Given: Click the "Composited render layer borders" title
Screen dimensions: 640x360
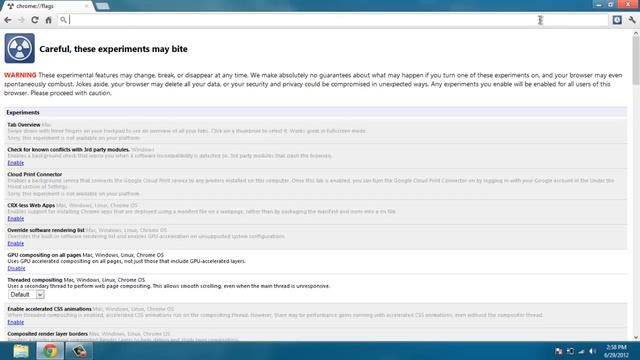Looking at the screenshot, I should (x=47, y=334).
